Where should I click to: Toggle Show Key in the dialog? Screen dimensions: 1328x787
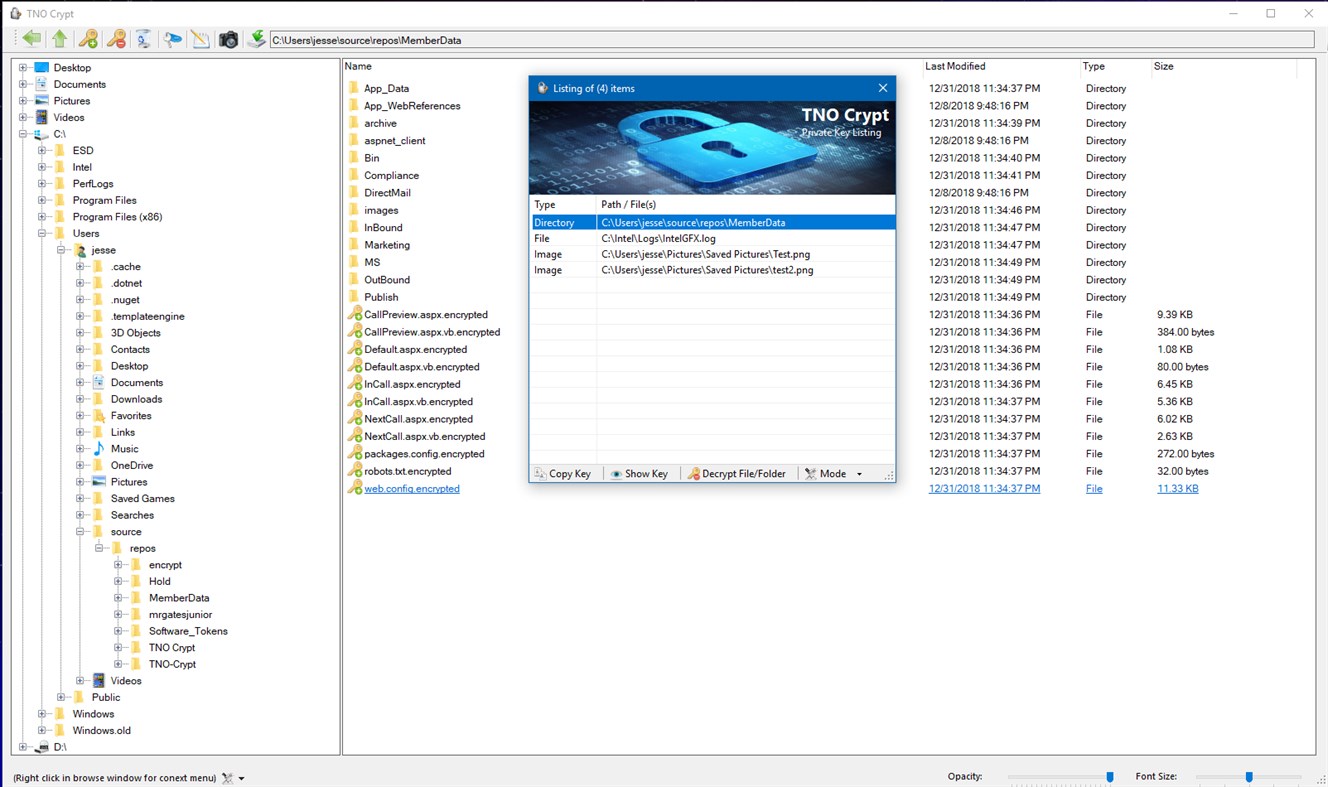640,473
